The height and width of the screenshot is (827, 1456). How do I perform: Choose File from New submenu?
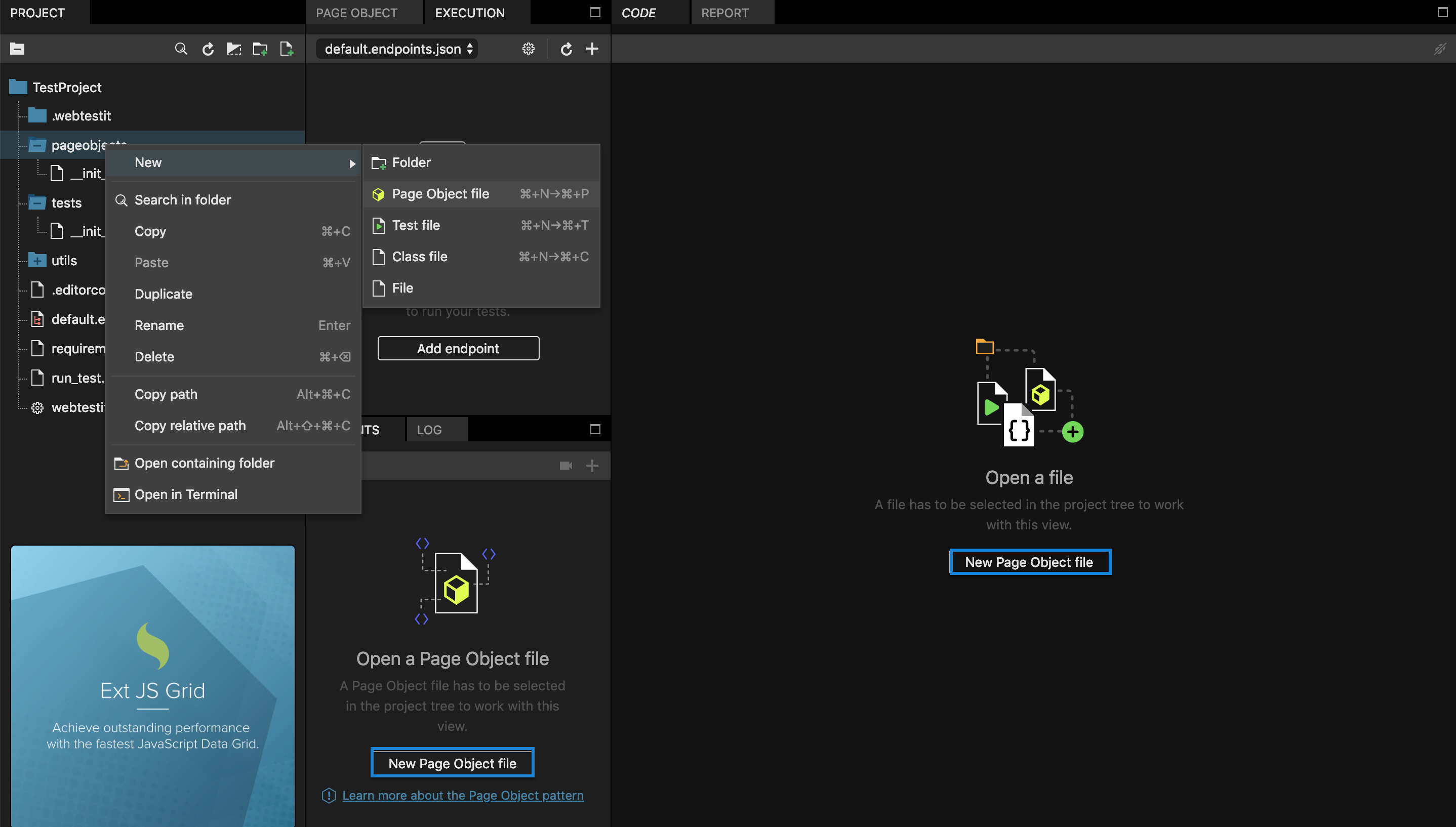(481, 288)
